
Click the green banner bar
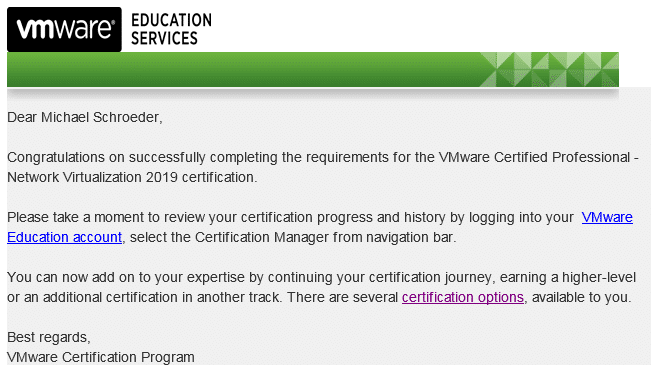tap(313, 70)
